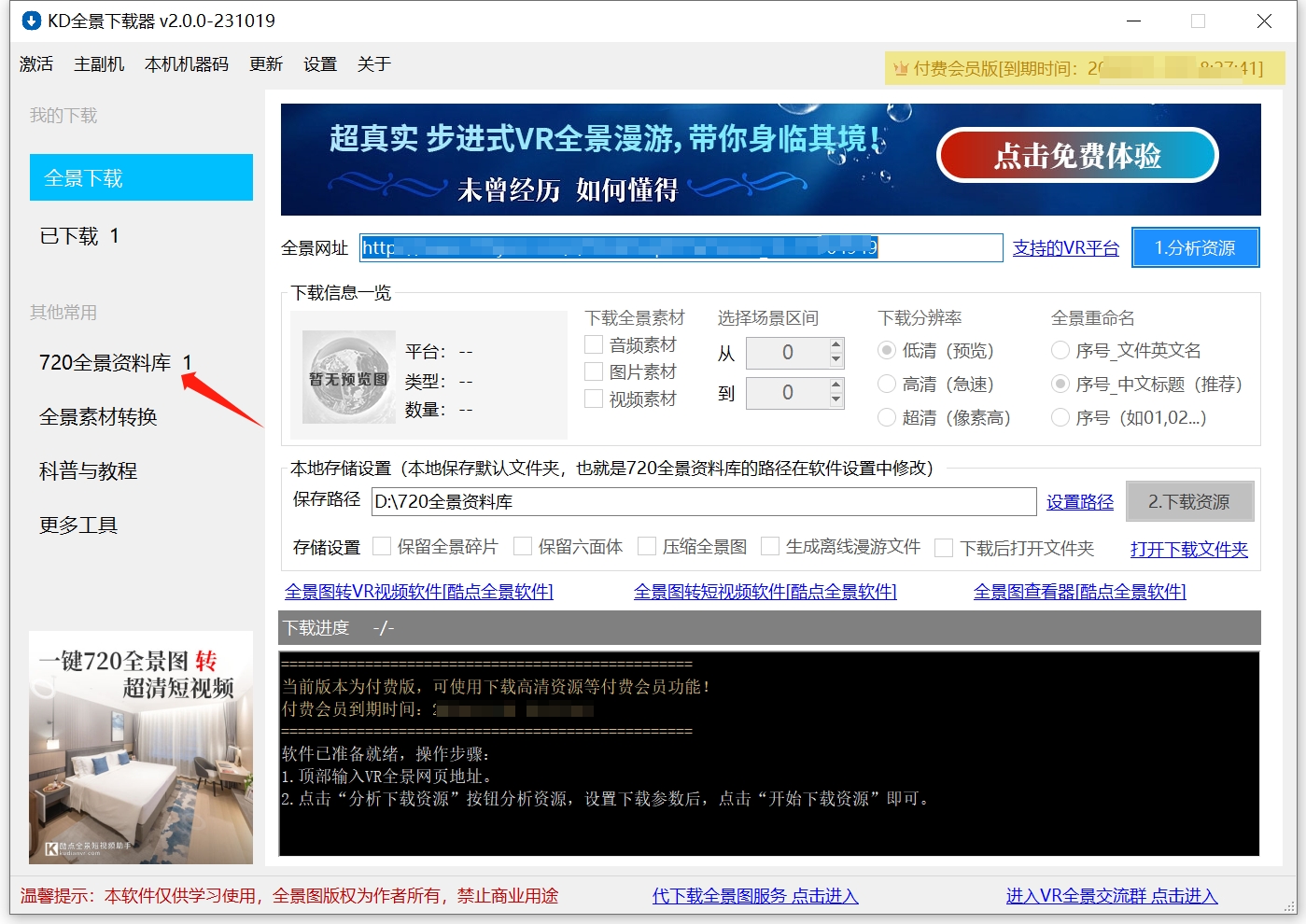Toggle 生成离线漫游文件 checkbox
The image size is (1306, 924).
(x=770, y=546)
